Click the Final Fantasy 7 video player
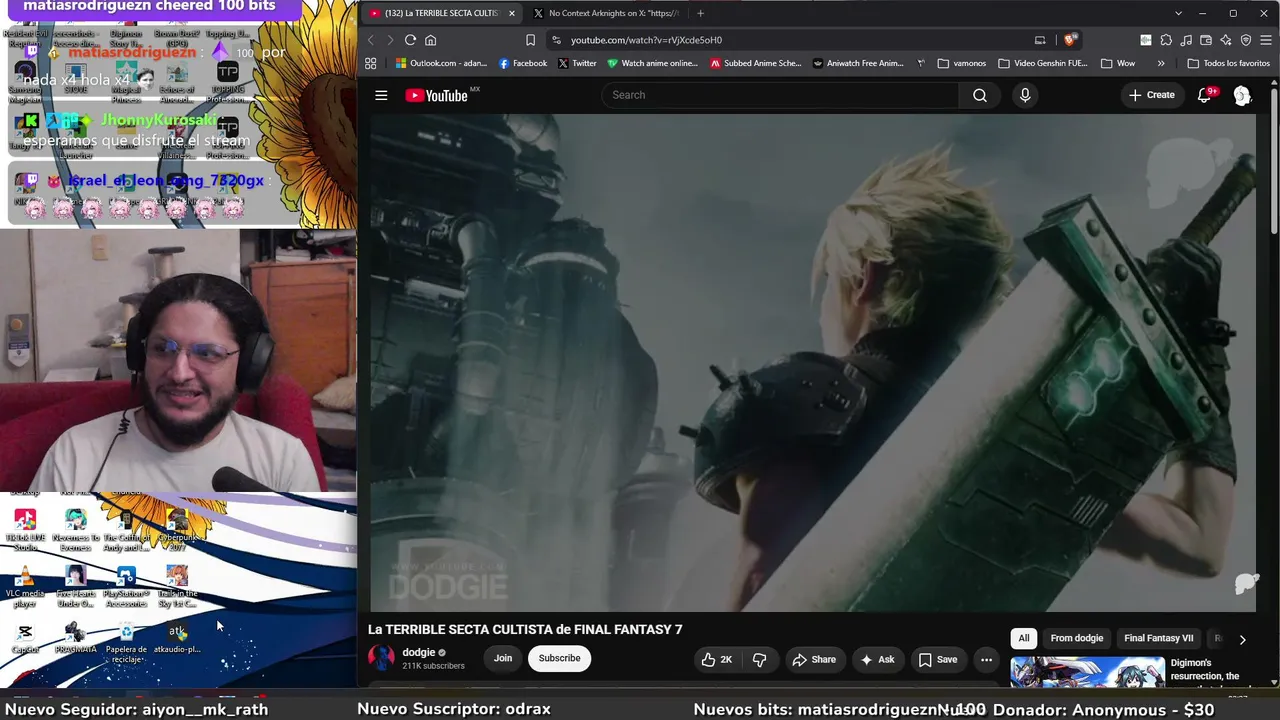Image resolution: width=1280 pixels, height=720 pixels. coord(813,362)
